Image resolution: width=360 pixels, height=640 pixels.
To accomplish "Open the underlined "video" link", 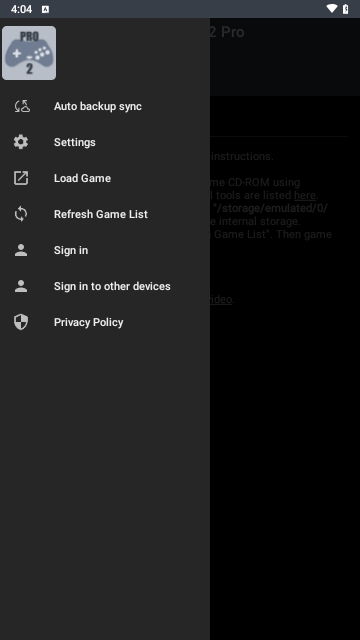I will (x=221, y=299).
